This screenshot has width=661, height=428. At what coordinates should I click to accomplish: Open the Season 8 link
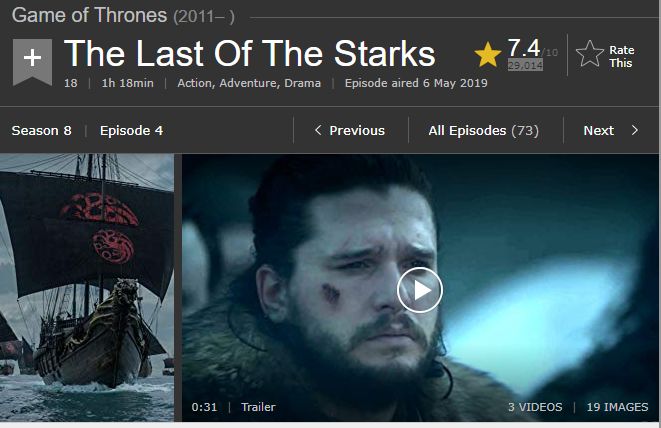(x=41, y=131)
